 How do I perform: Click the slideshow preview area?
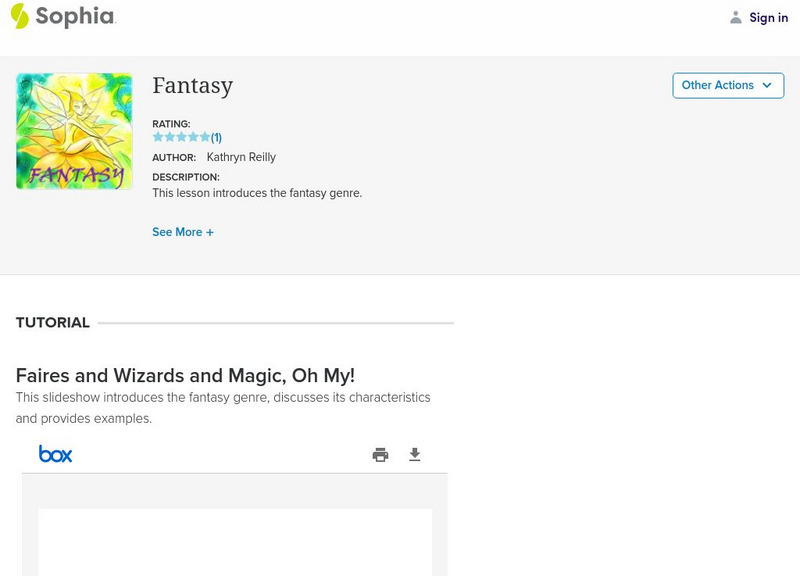(x=235, y=540)
